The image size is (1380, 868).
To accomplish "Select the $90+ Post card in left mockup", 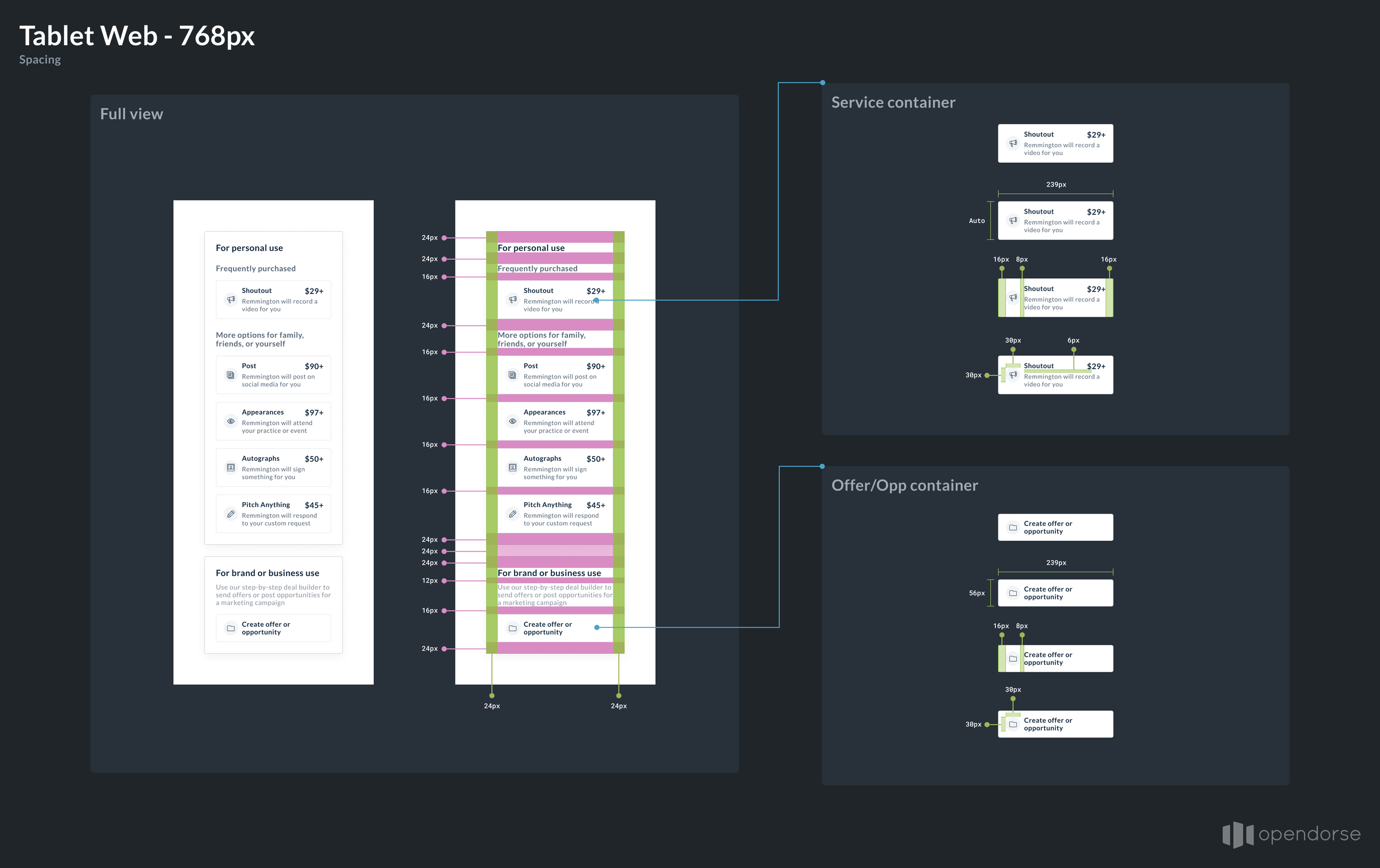I will click(273, 375).
